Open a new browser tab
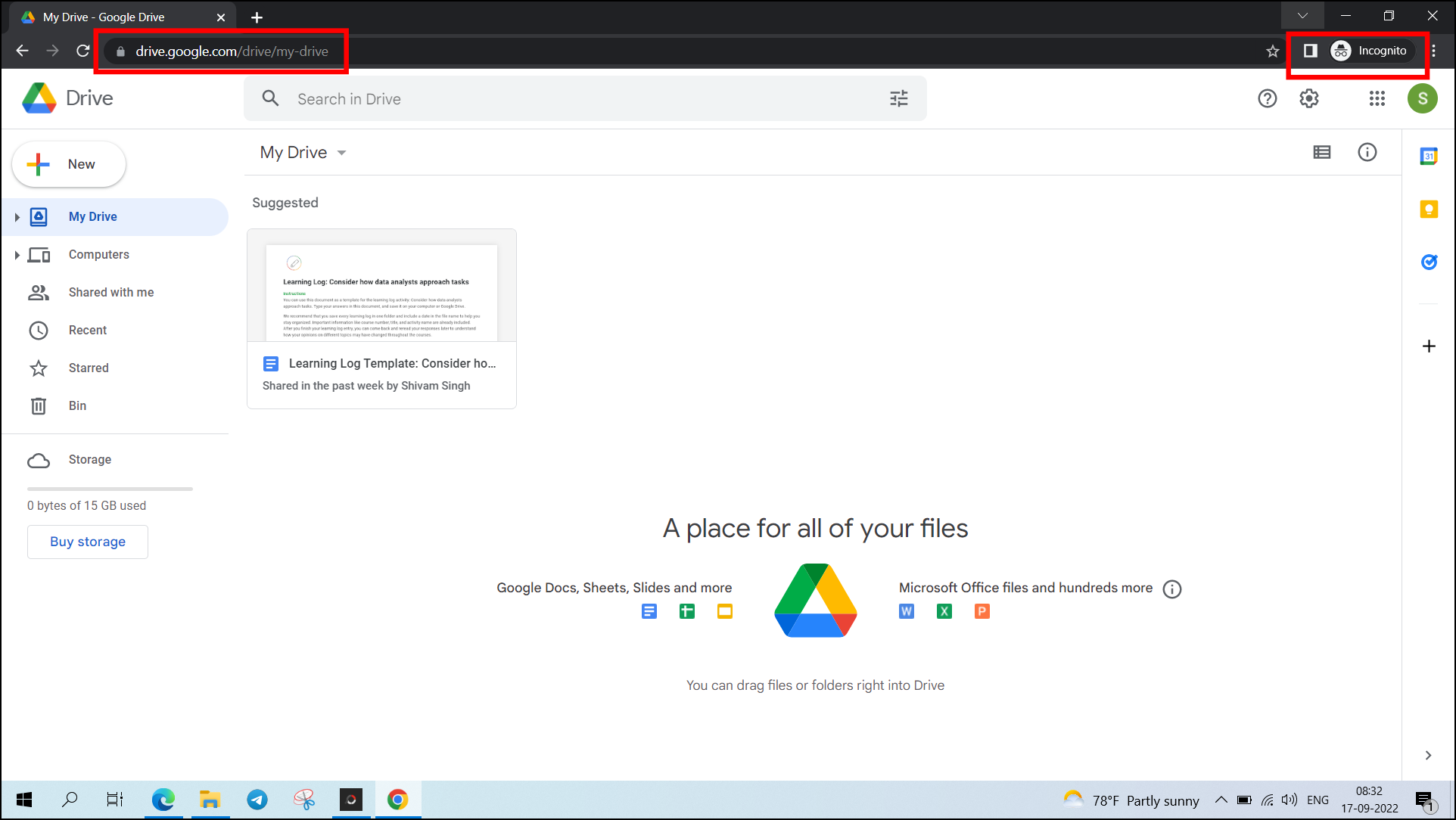Viewport: 1456px width, 820px height. point(257,17)
